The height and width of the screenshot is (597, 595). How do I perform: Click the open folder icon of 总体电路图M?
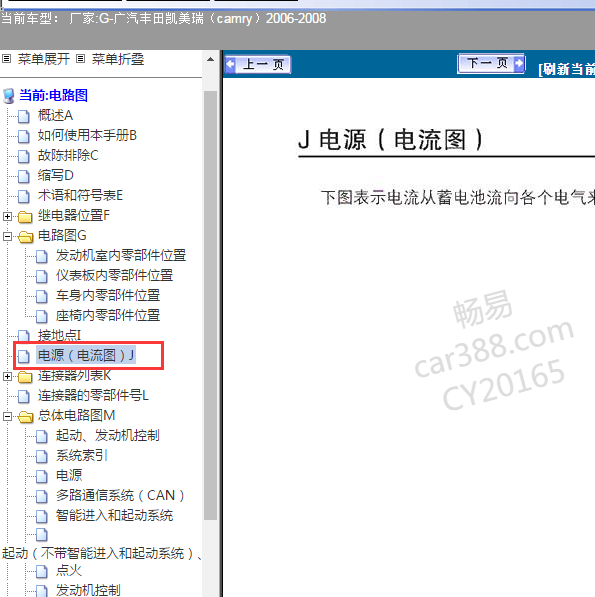pos(25,417)
